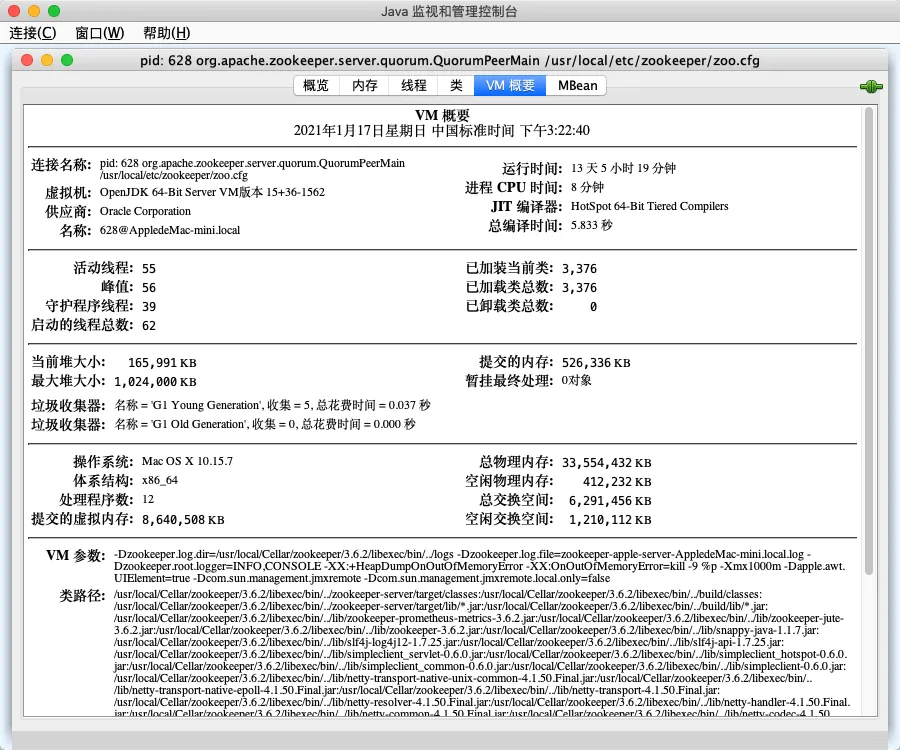Click the uptime value 13 天 5 小时 19 分钟
The image size is (900, 750).
623,168
